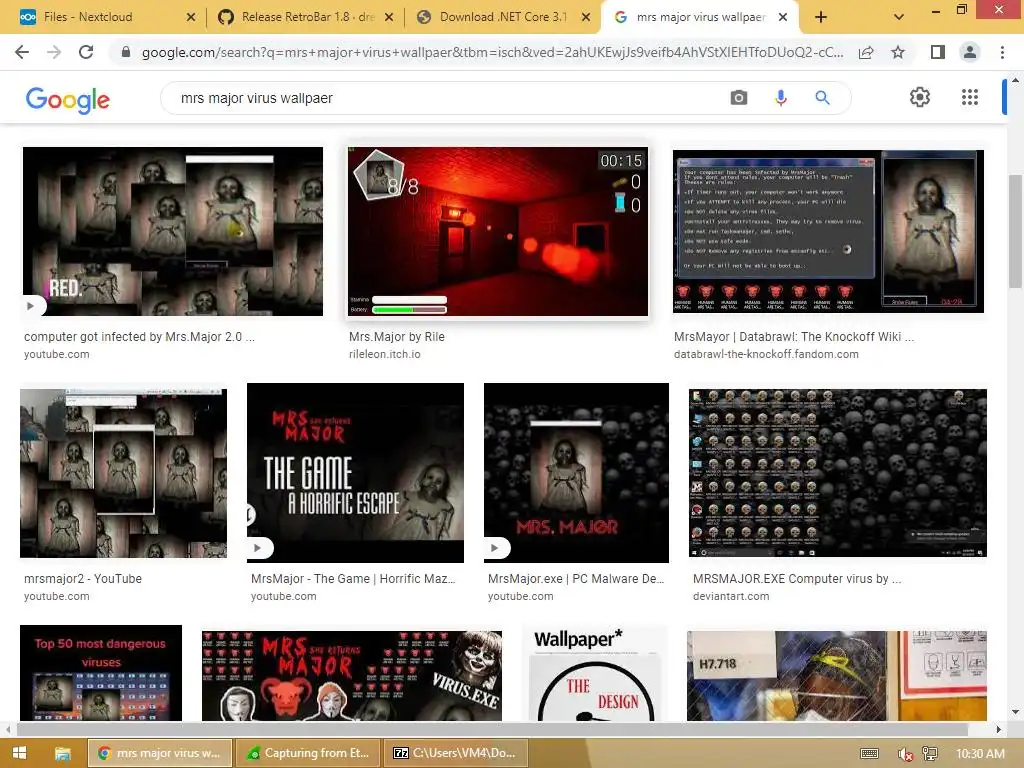Click the muted volume tray icon
Screen dimensions: 1024x768
(x=905, y=754)
